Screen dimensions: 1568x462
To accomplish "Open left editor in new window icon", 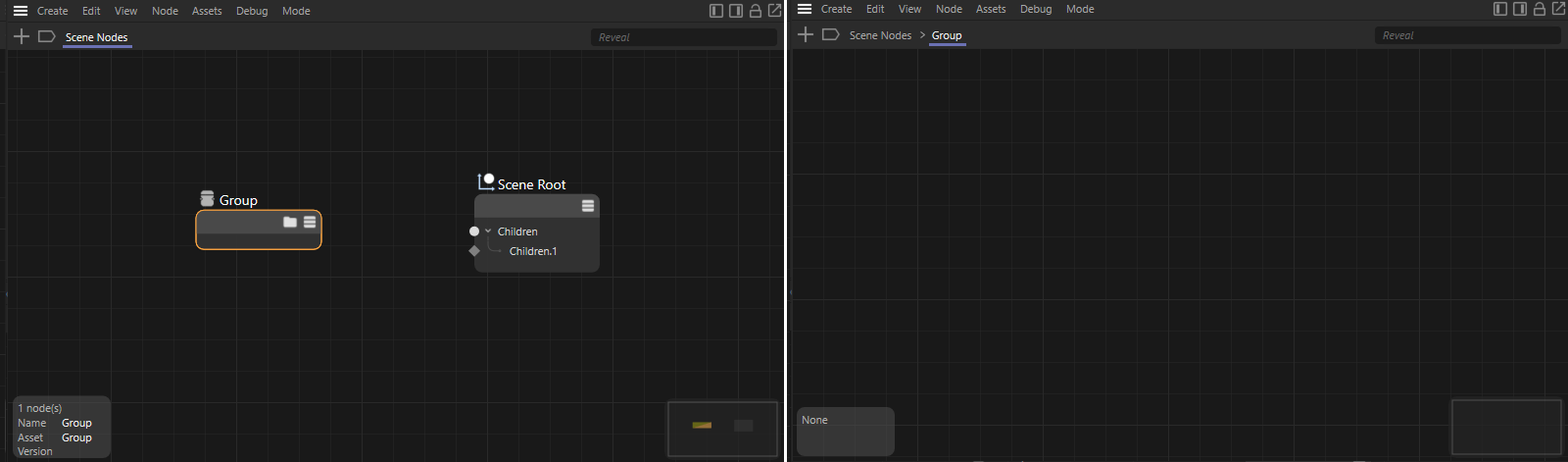I will 775,11.
